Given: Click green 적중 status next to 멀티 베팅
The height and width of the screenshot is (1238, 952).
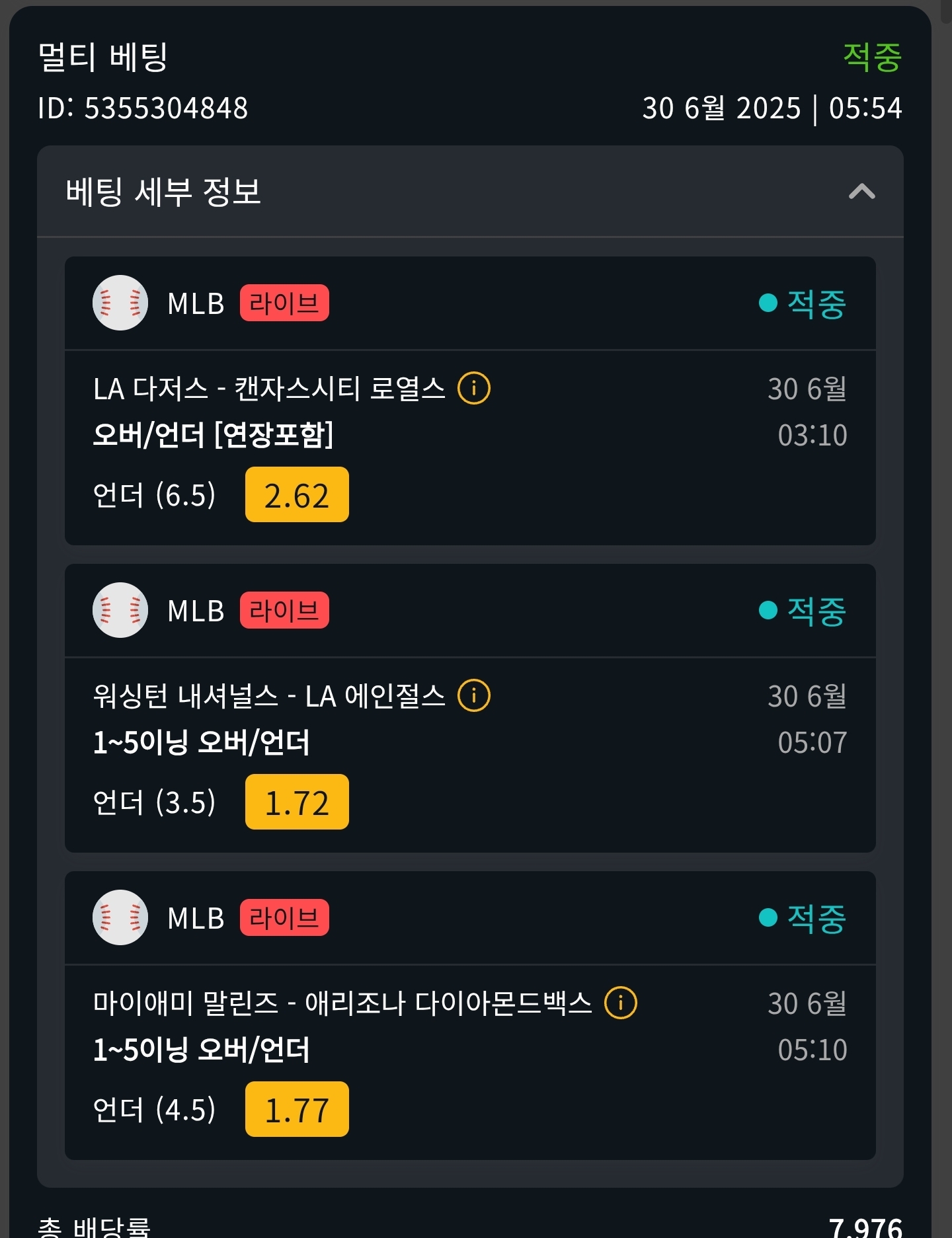Looking at the screenshot, I should 873,57.
